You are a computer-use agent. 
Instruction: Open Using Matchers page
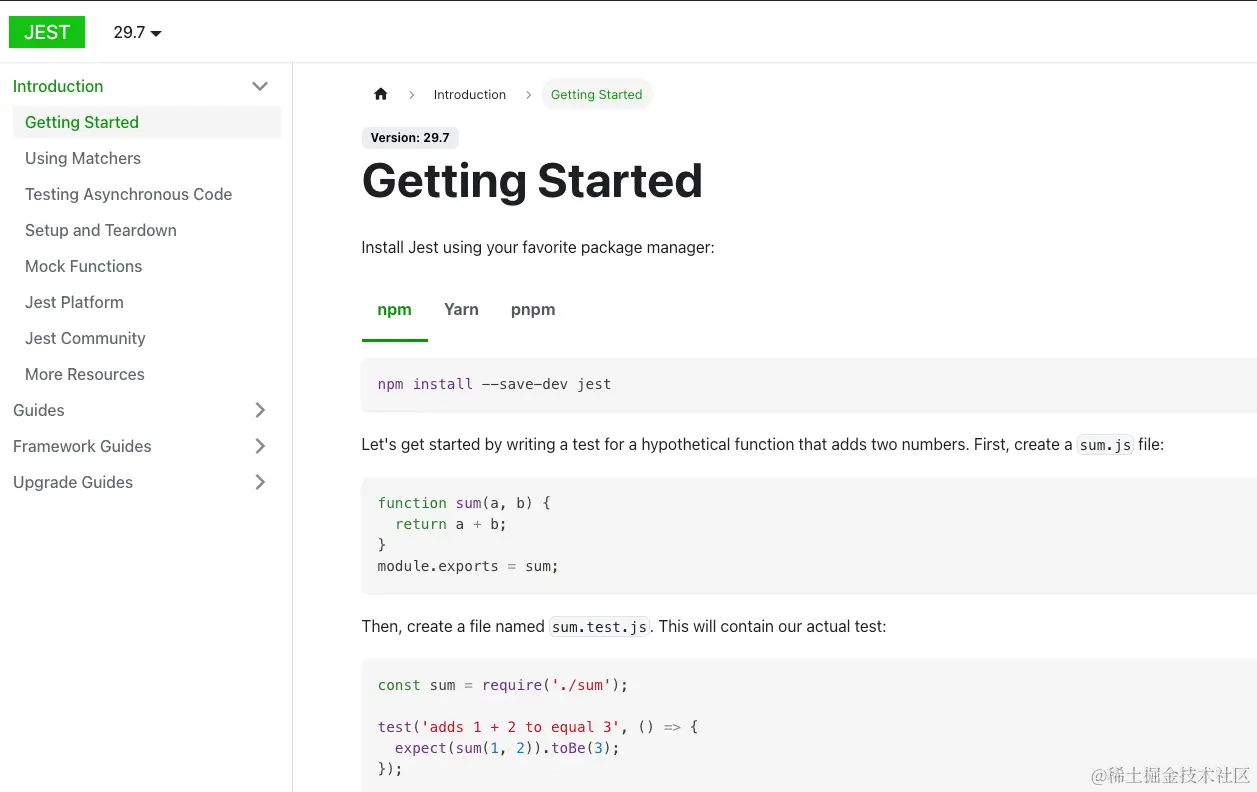click(83, 158)
